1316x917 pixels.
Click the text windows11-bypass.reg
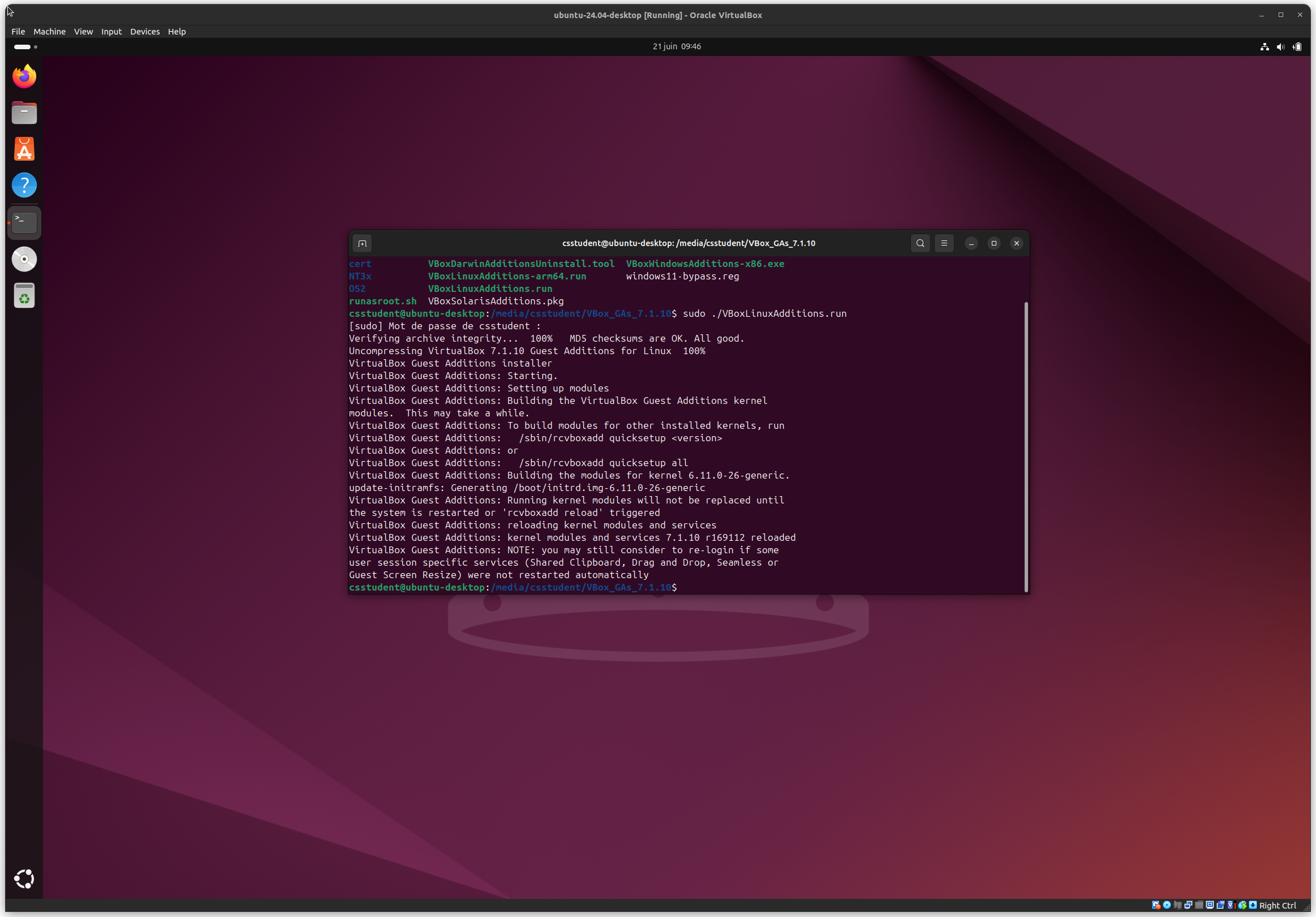[682, 276]
